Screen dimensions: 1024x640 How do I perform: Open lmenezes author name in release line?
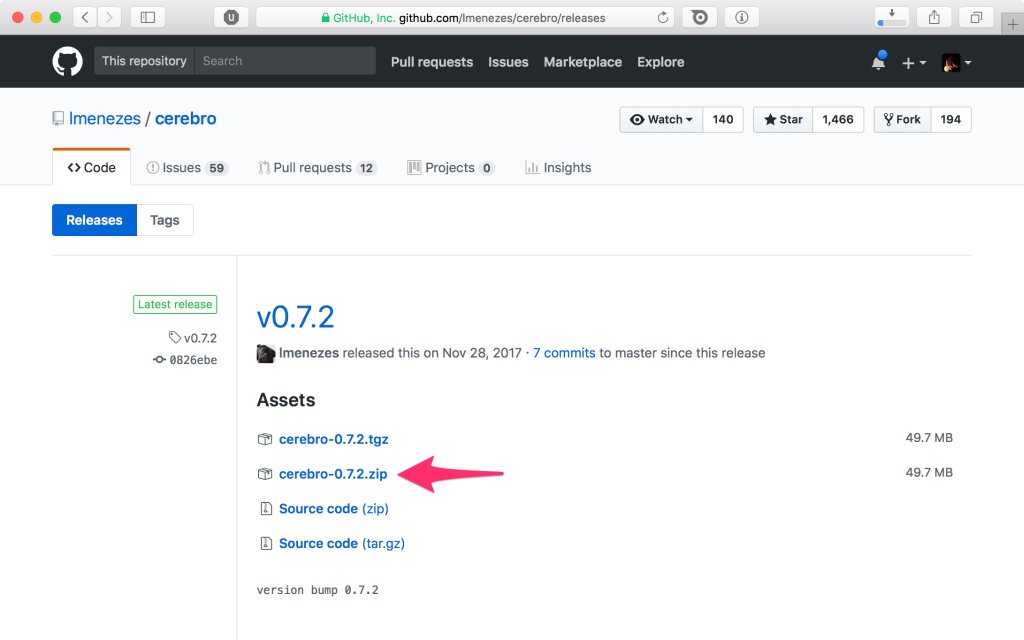(309, 353)
